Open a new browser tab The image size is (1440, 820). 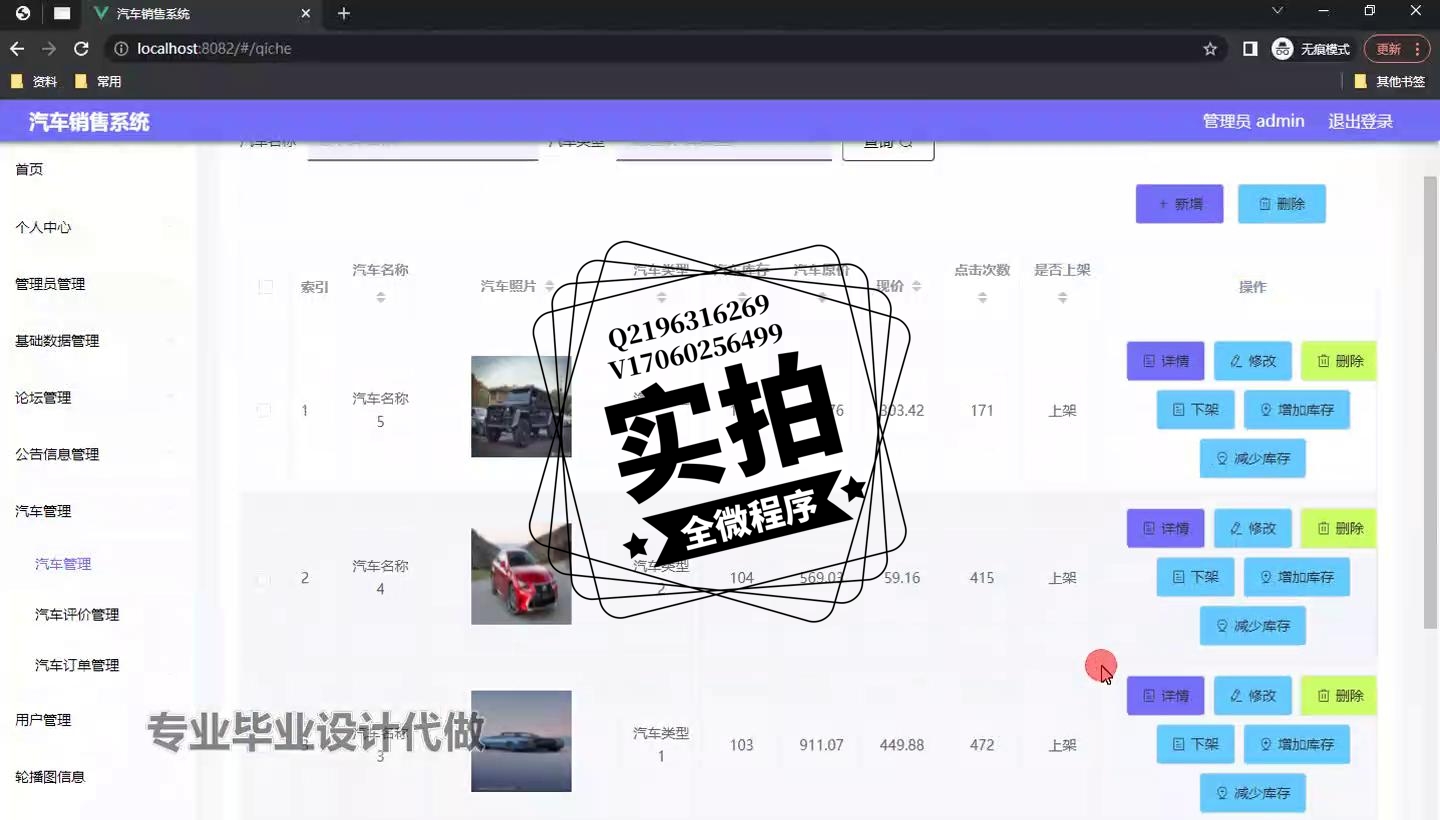click(x=344, y=14)
